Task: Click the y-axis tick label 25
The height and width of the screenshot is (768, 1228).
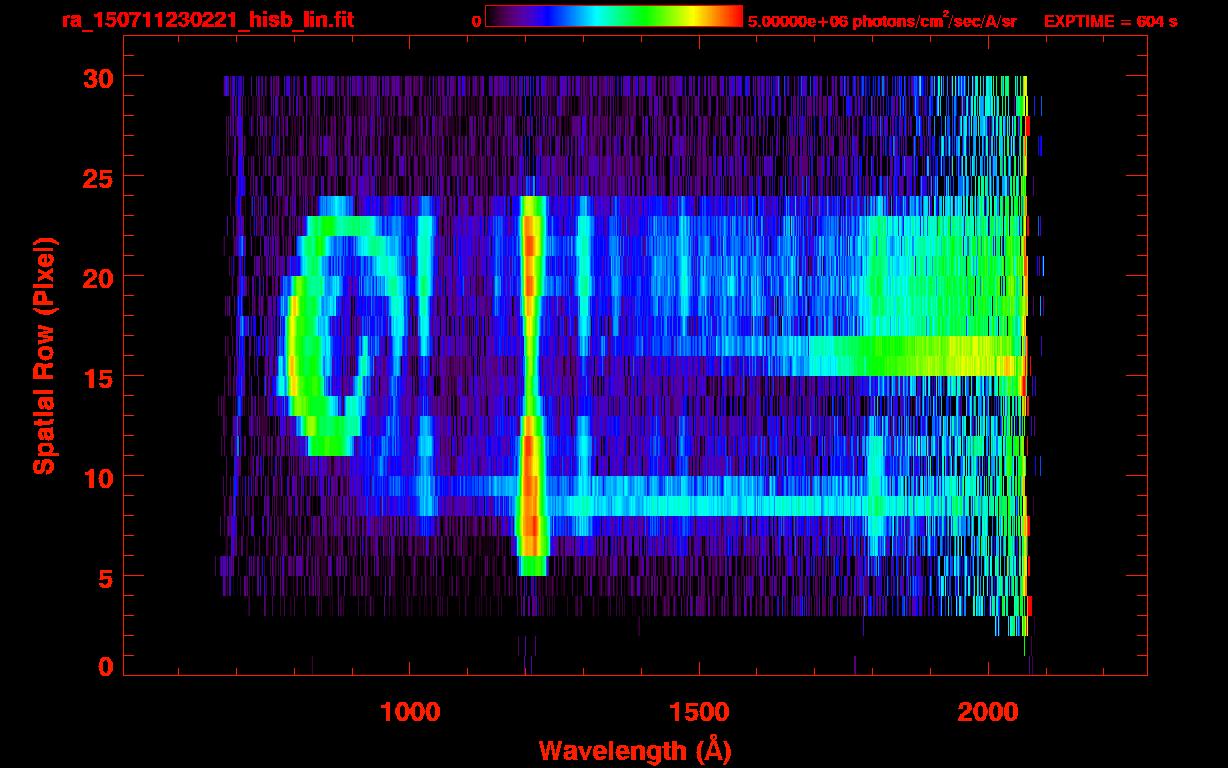Action: (x=98, y=177)
